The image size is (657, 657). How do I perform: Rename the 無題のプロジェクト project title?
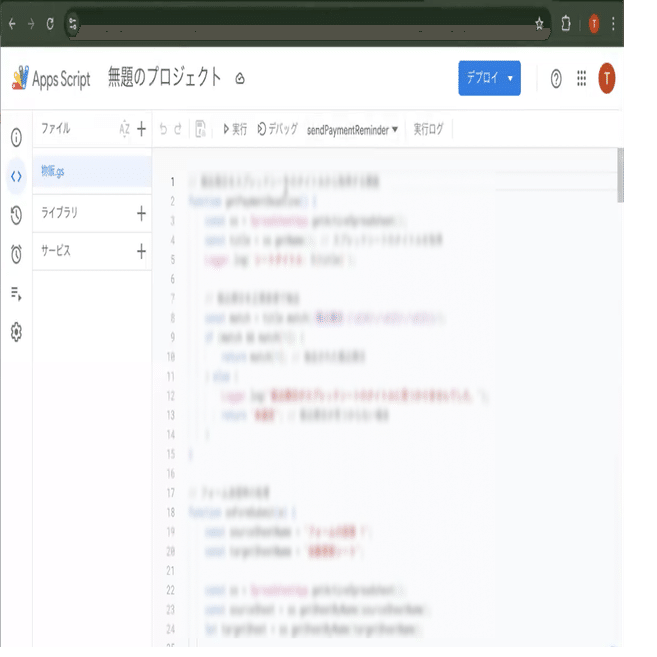[164, 77]
